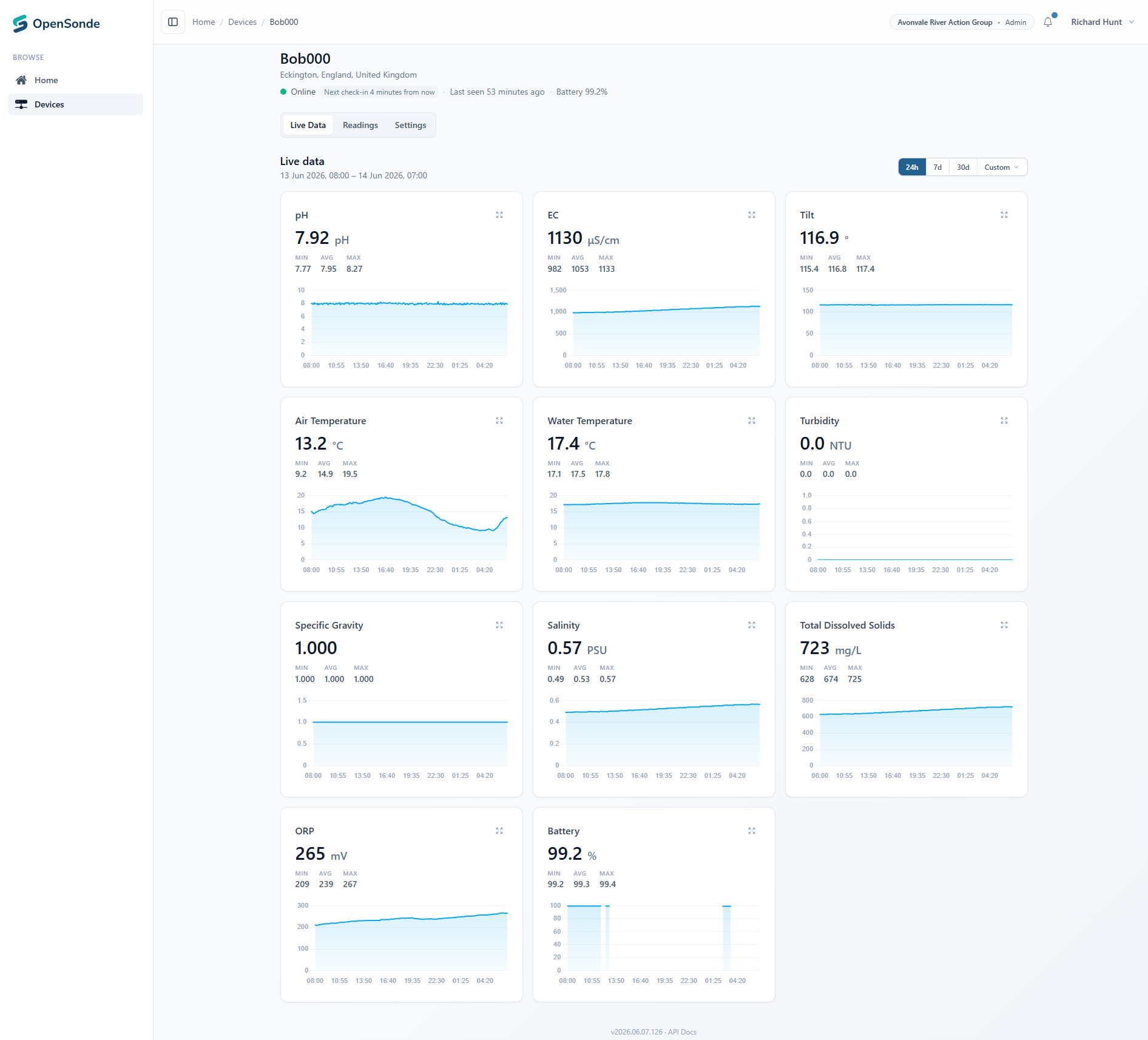Click the Home sidebar icon
The height and width of the screenshot is (1040, 1148).
[x=21, y=80]
